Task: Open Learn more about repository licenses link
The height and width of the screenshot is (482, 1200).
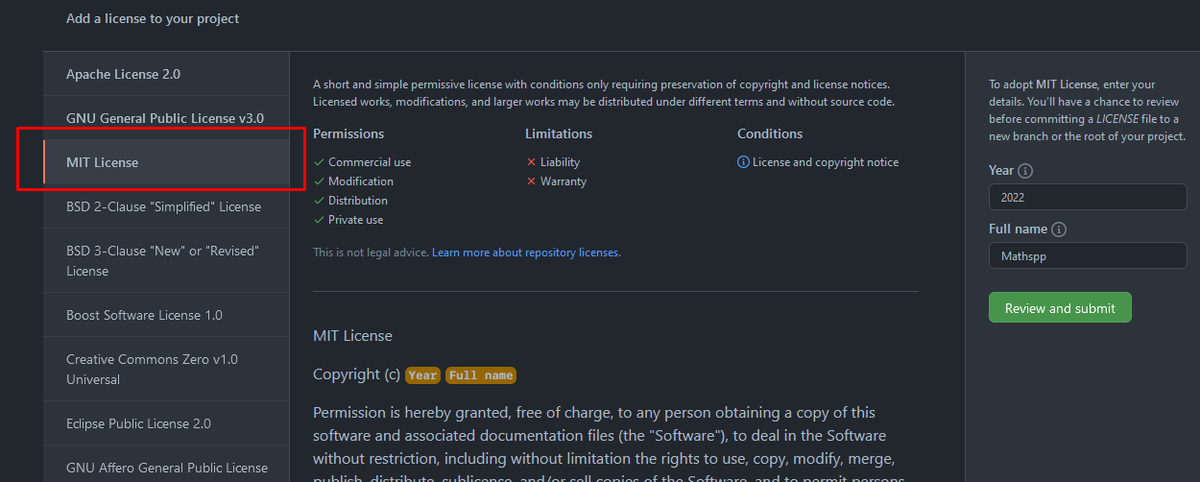Action: tap(525, 253)
